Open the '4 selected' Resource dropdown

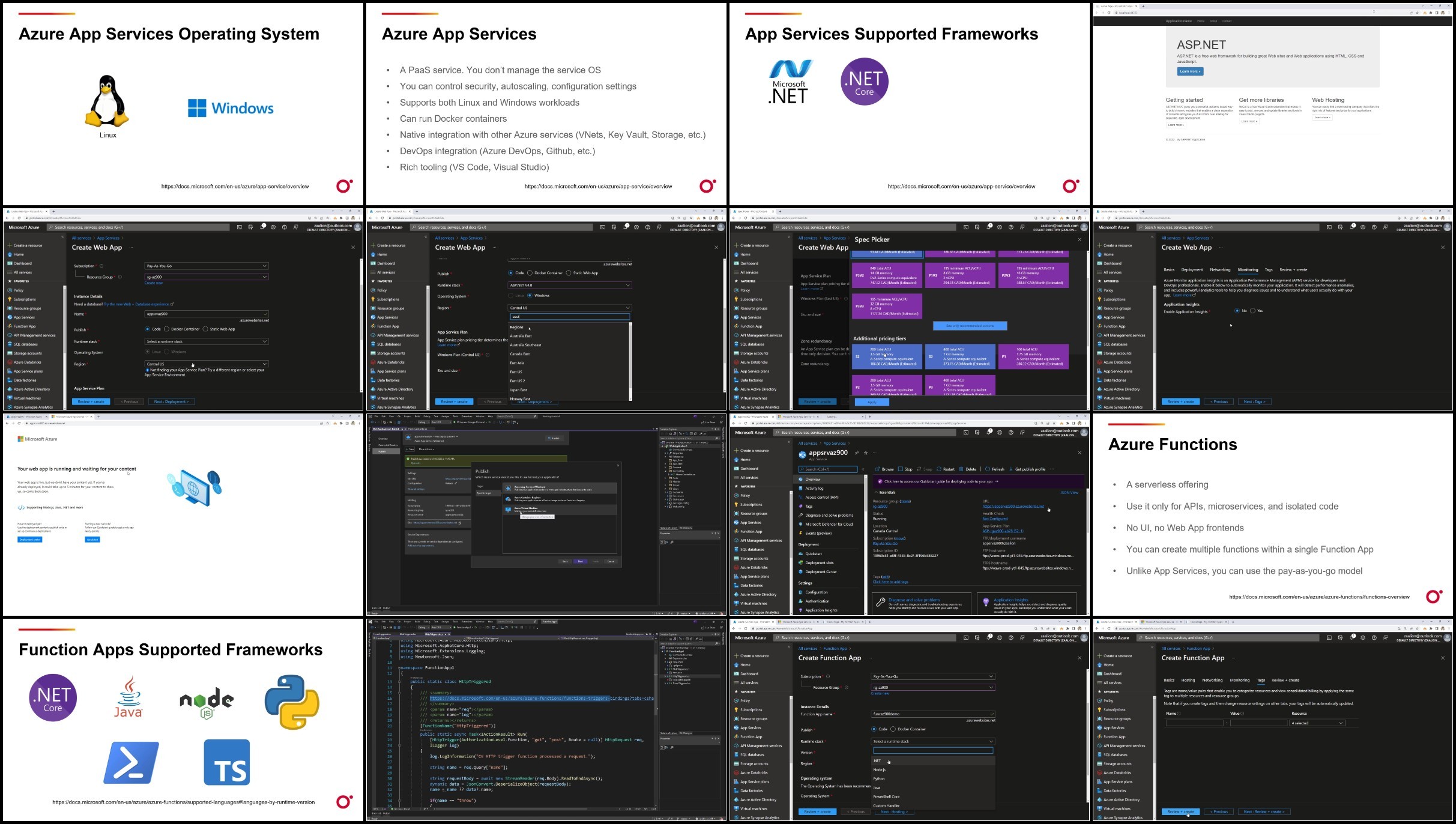(1317, 723)
